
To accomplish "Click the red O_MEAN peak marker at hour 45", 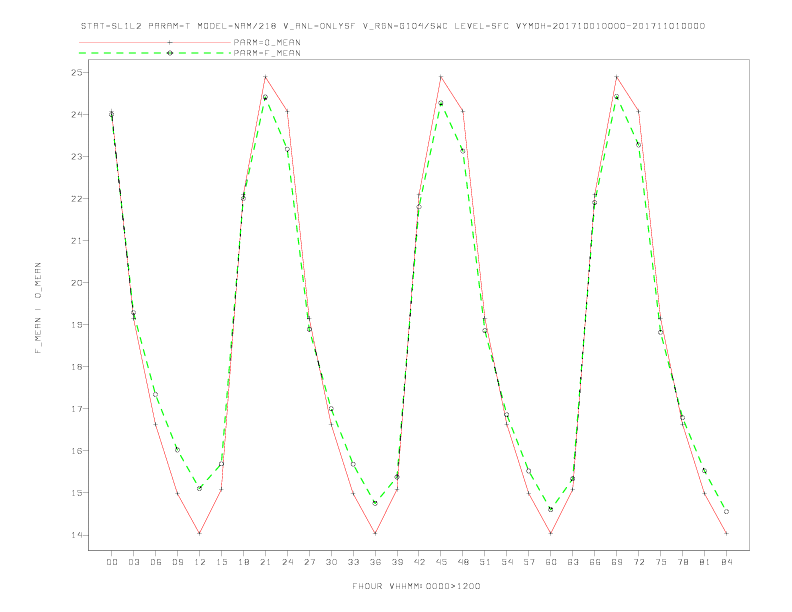I will [441, 77].
